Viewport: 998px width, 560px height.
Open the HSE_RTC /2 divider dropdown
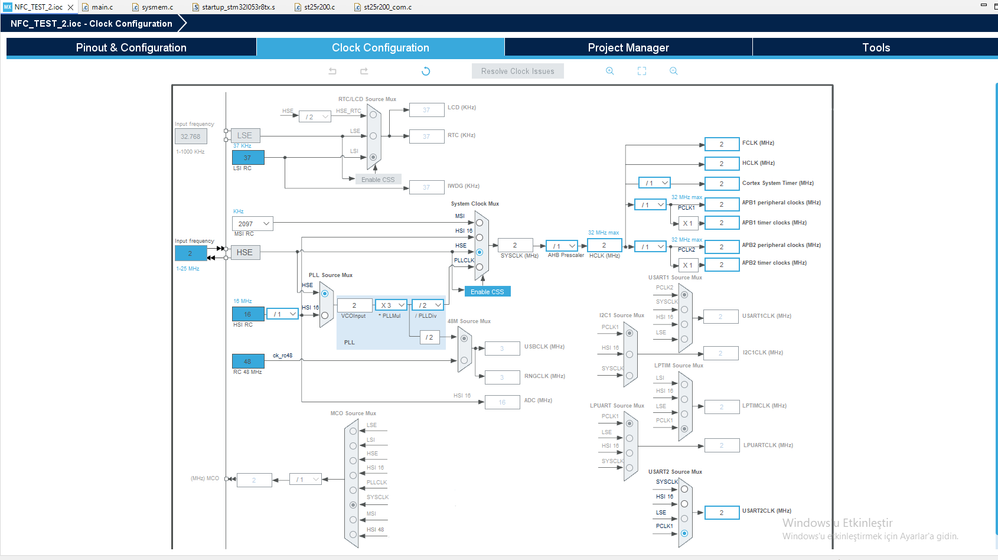click(315, 116)
